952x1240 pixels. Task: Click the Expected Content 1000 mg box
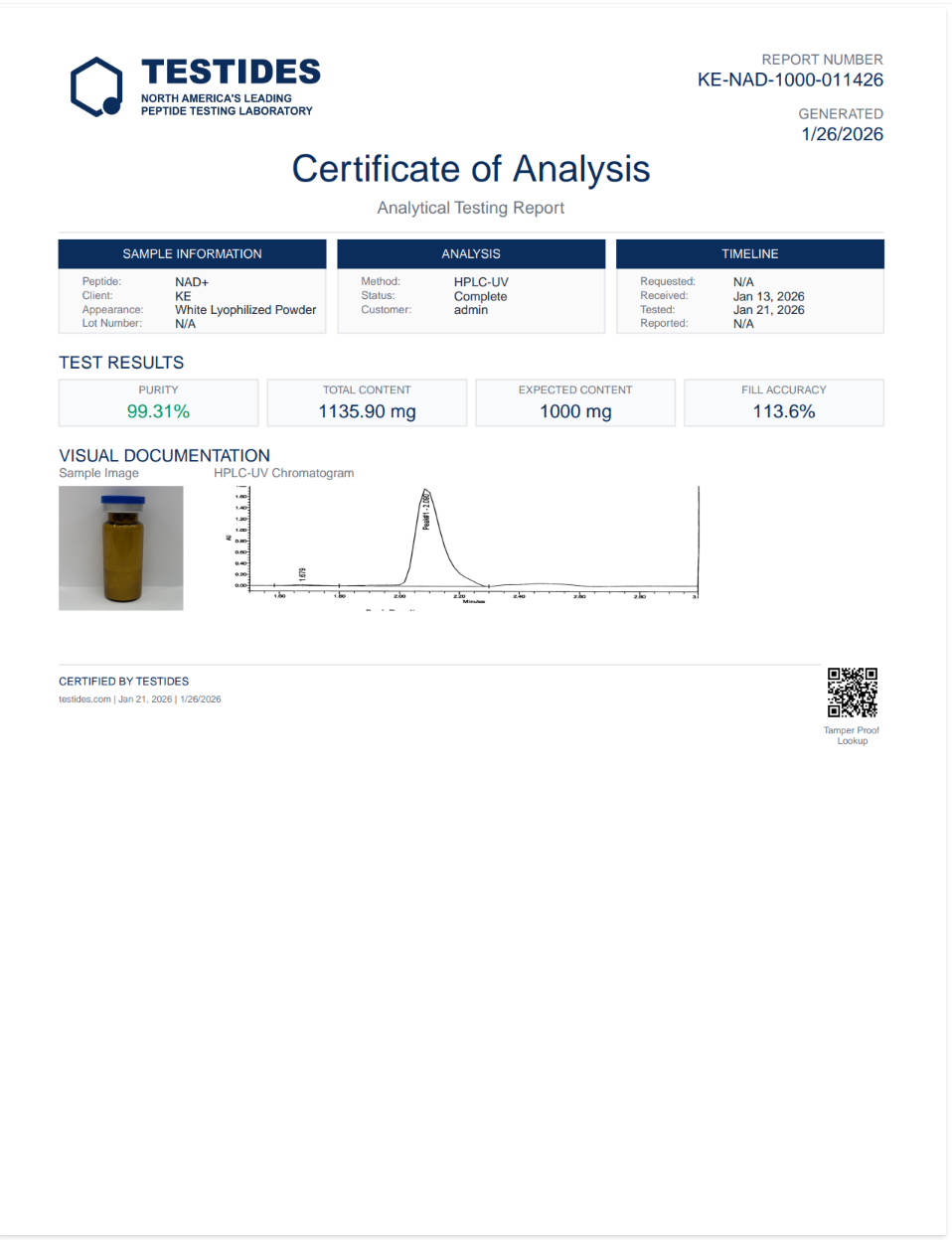[x=575, y=403]
